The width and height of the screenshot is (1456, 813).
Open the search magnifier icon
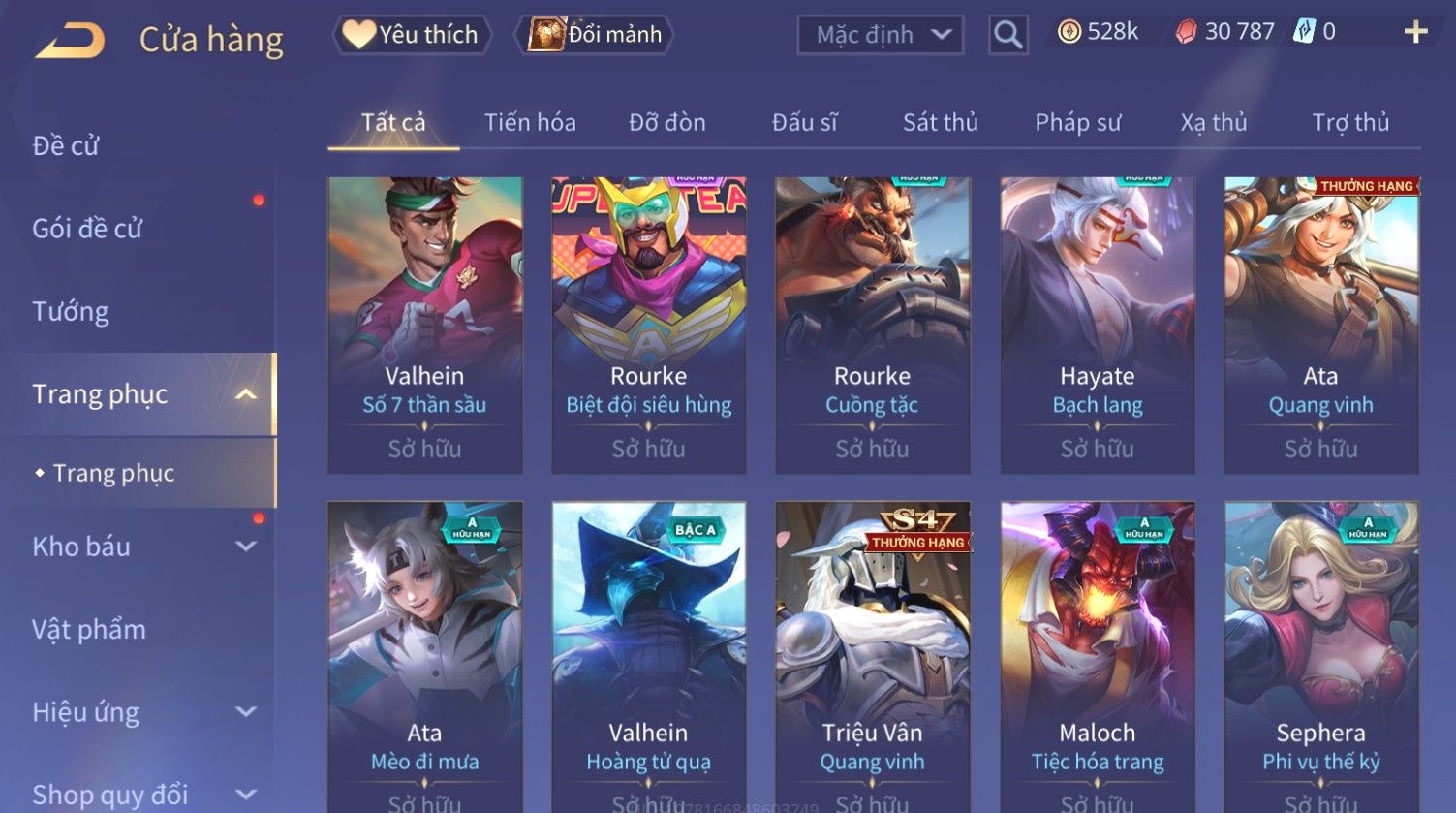pos(1007,35)
